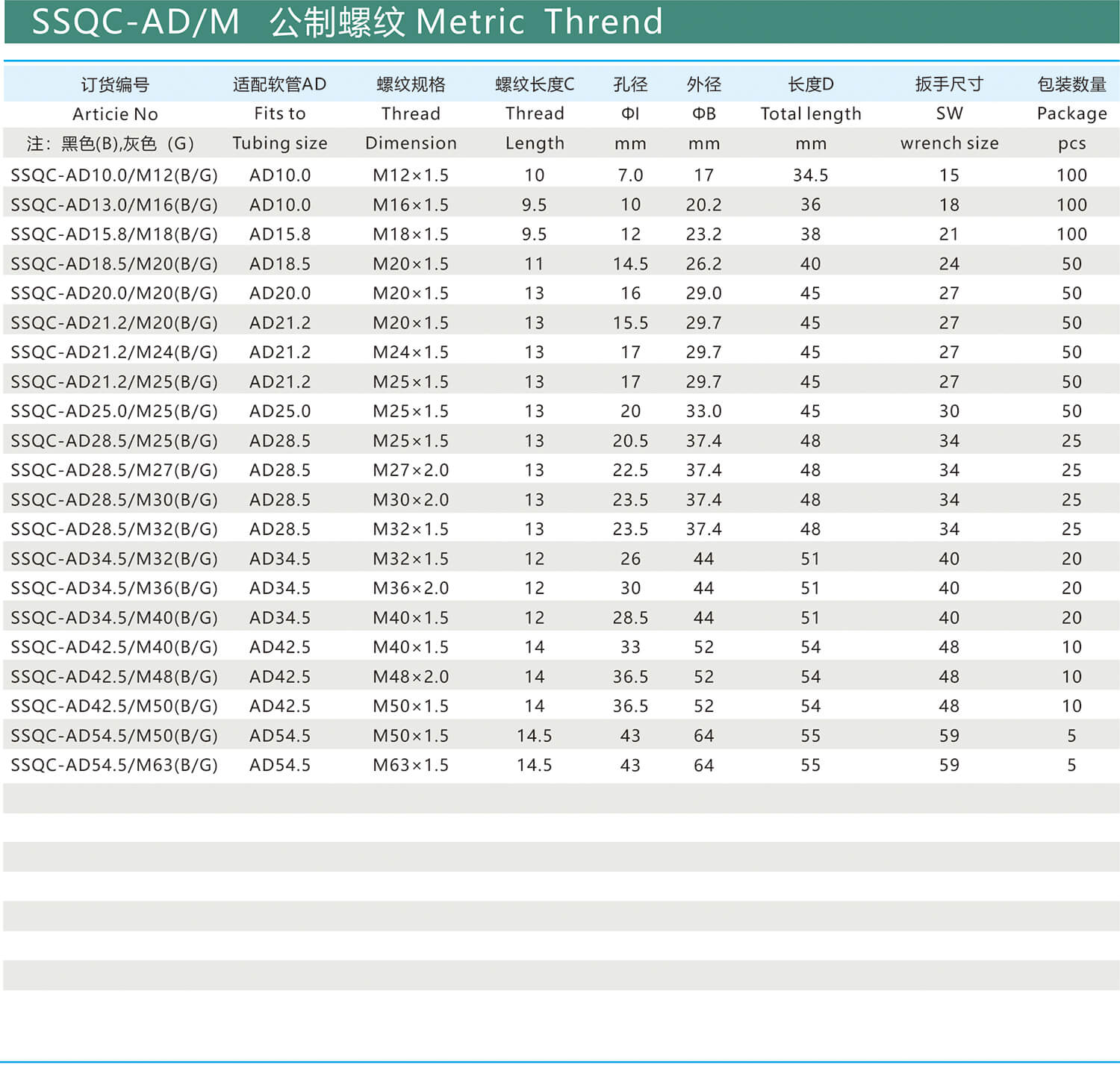Image resolution: width=1120 pixels, height=1065 pixels.
Task: Select the 'wrench size' header label
Action: pyautogui.click(x=949, y=143)
